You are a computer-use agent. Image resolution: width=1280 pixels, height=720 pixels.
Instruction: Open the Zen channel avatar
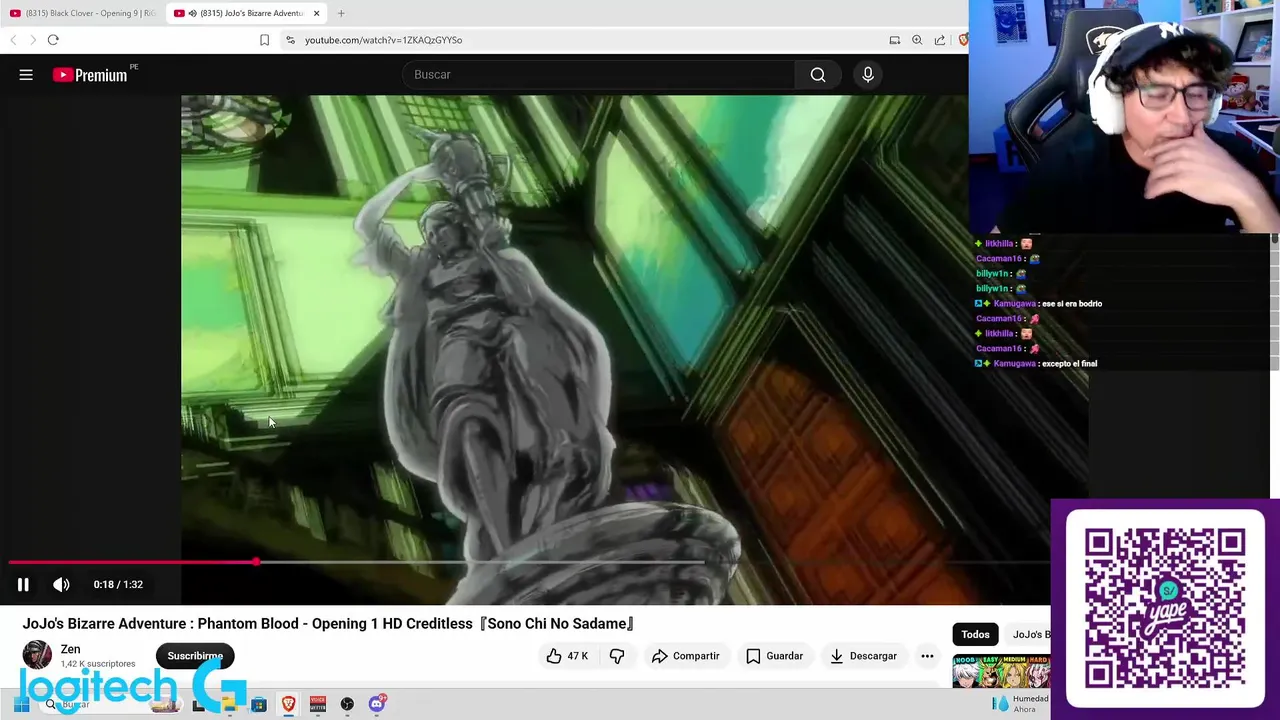coord(37,655)
